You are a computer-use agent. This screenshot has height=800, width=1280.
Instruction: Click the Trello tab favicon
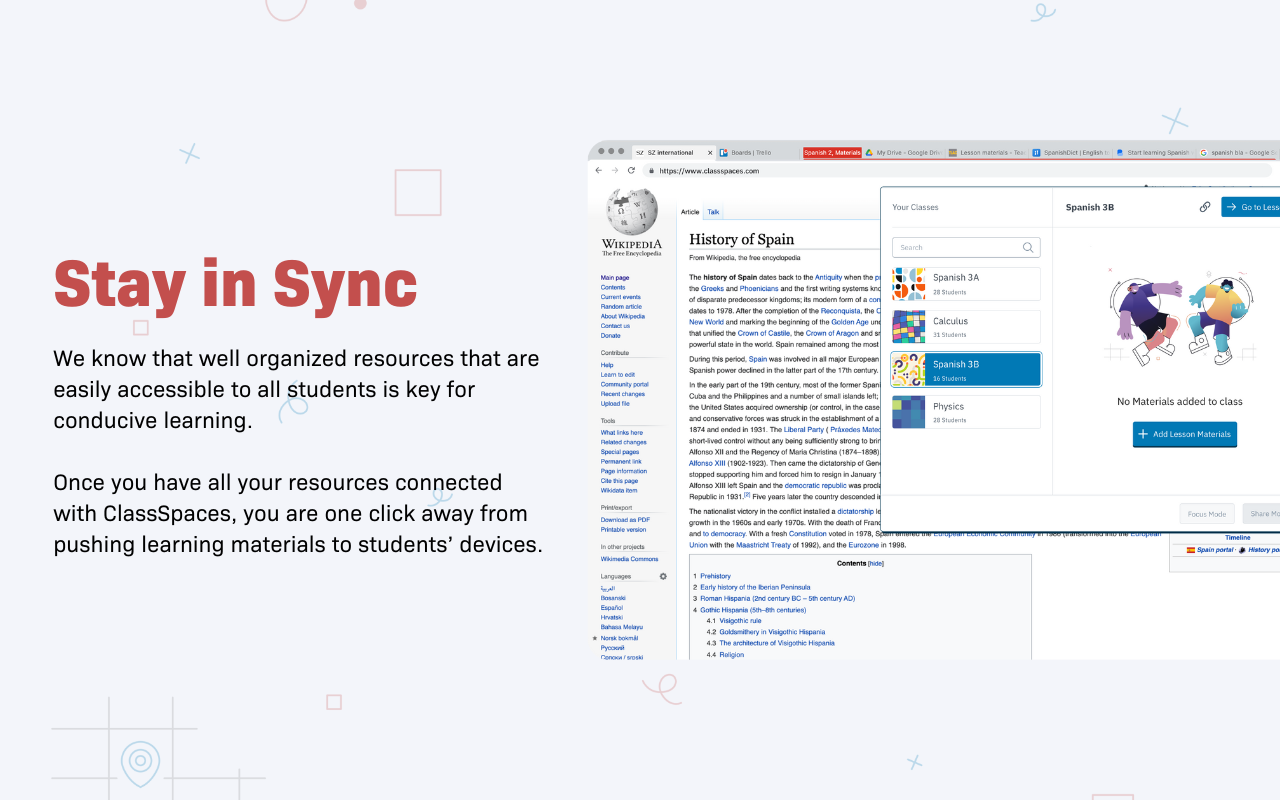click(x=724, y=153)
